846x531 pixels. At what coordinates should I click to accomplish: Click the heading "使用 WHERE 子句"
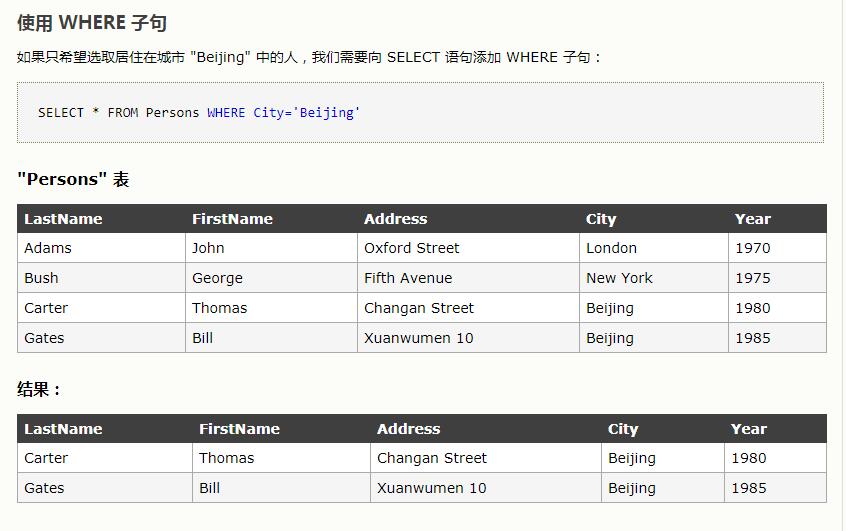point(85,23)
